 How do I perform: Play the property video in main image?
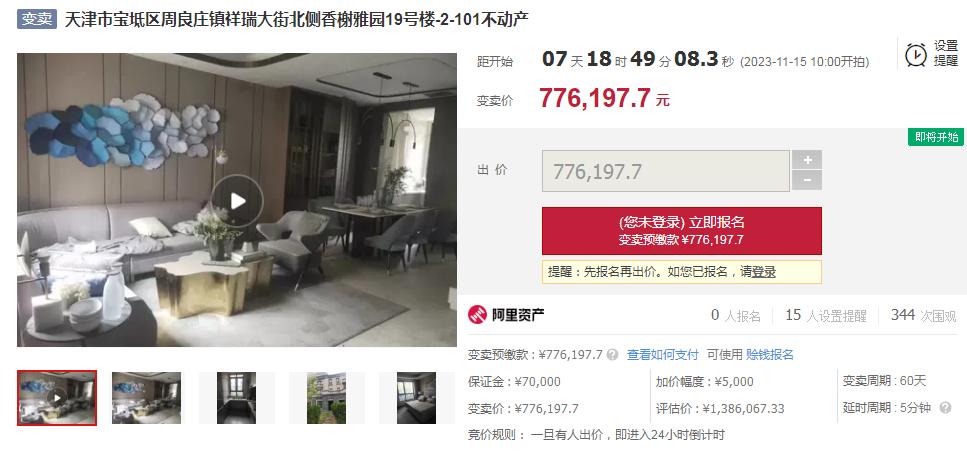237,200
